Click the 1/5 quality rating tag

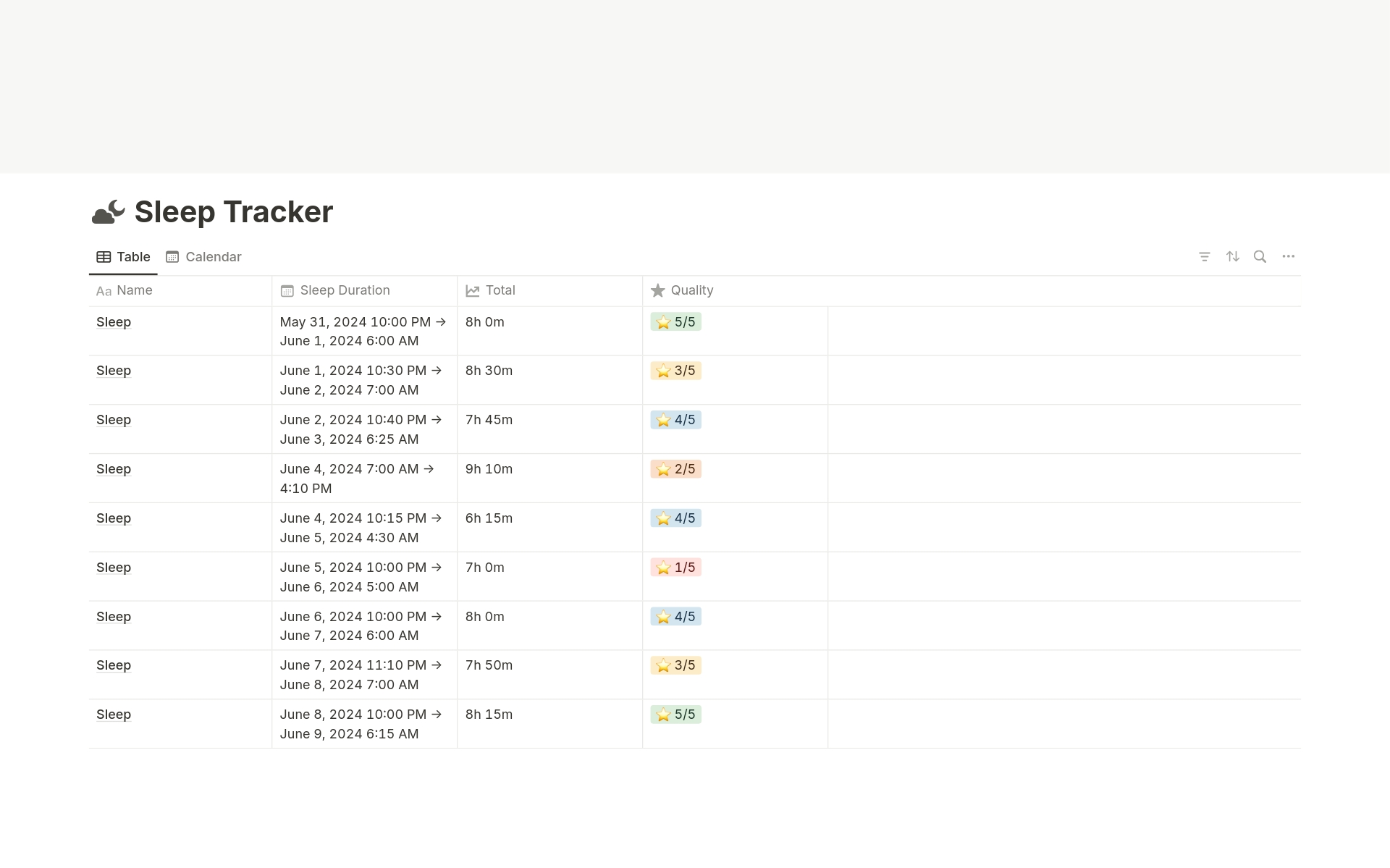point(675,568)
